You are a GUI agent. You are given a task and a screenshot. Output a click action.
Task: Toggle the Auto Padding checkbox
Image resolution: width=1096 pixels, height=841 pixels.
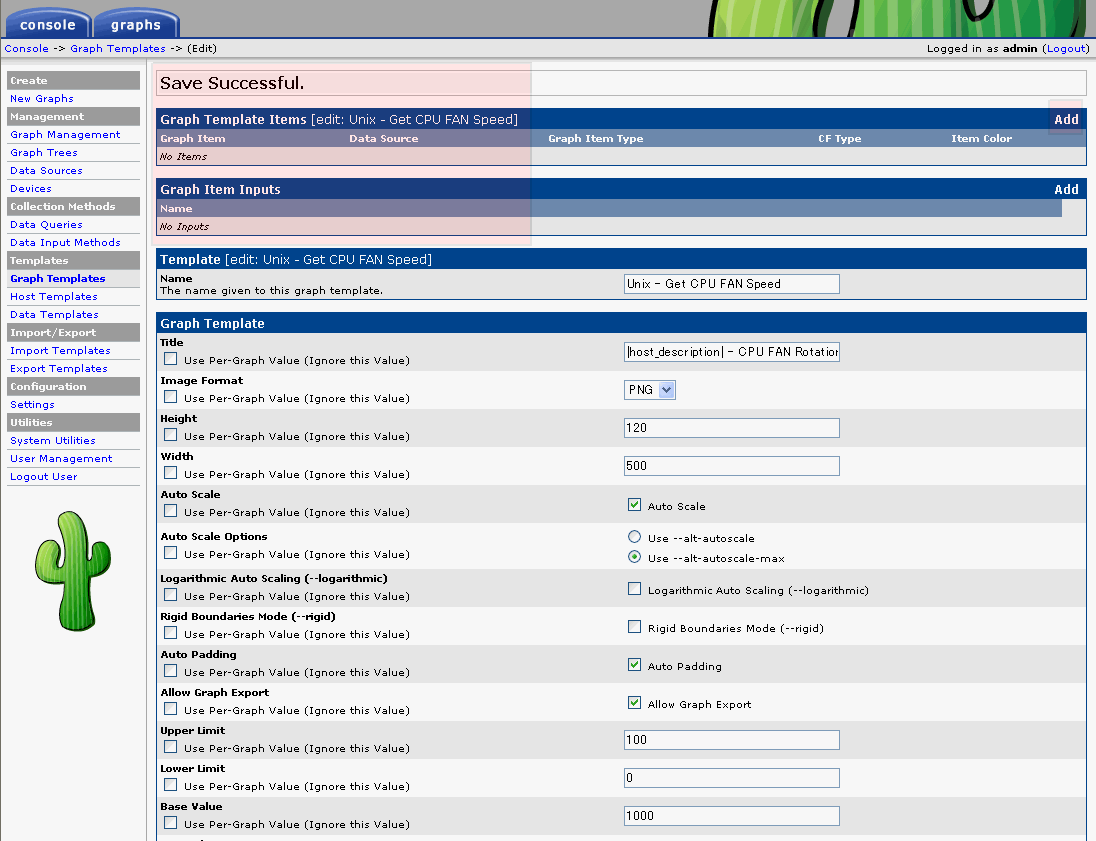pos(634,665)
